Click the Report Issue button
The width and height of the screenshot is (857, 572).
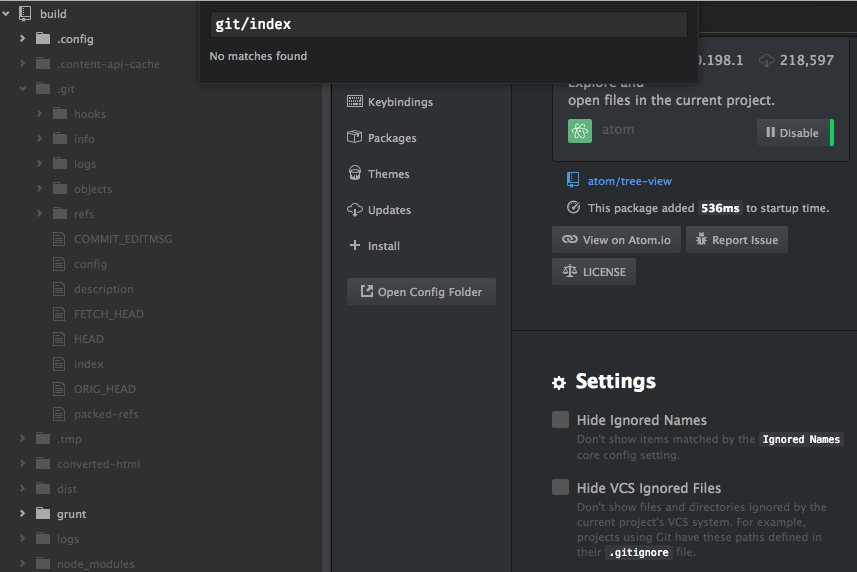click(x=737, y=239)
